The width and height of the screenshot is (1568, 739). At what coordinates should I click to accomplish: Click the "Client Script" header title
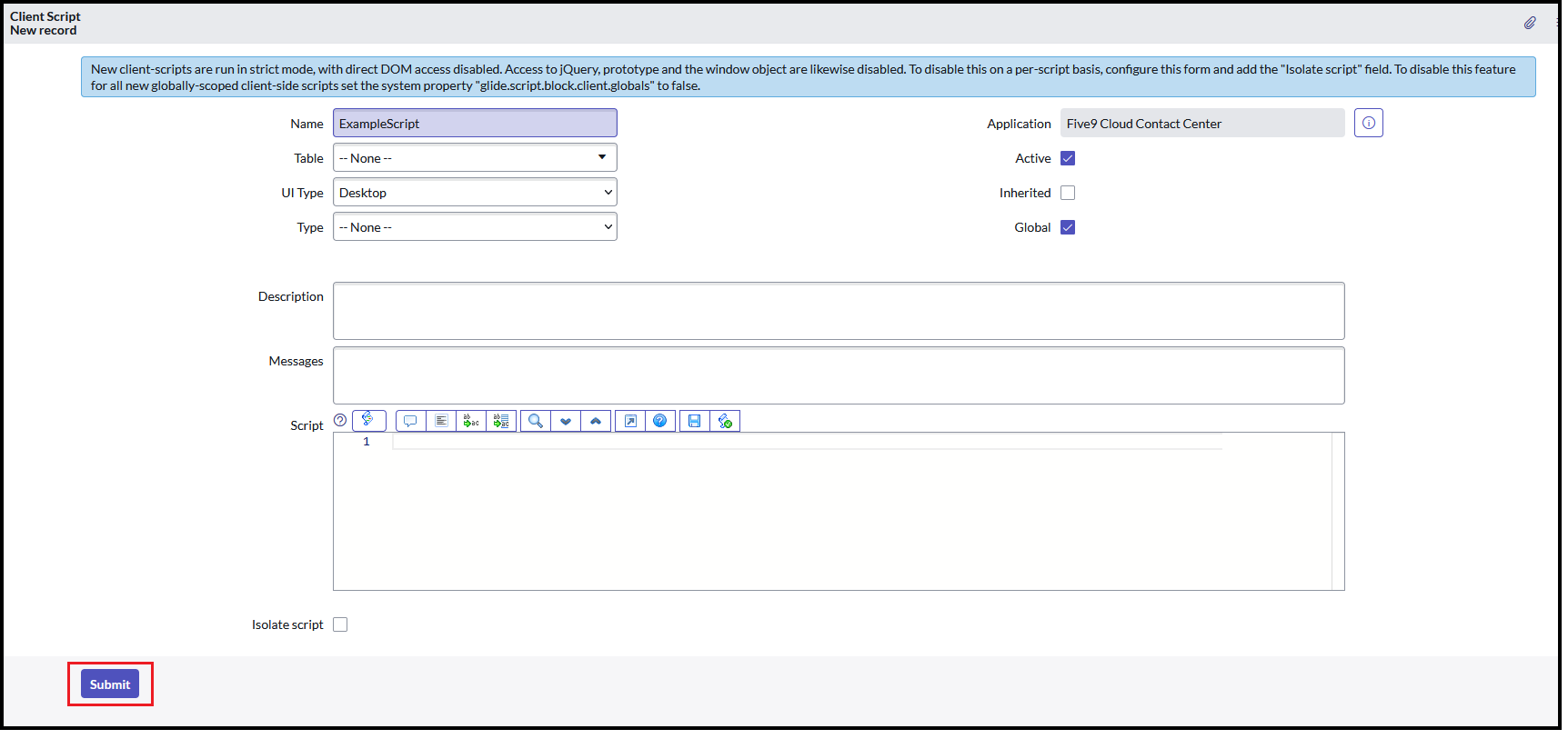[x=45, y=16]
